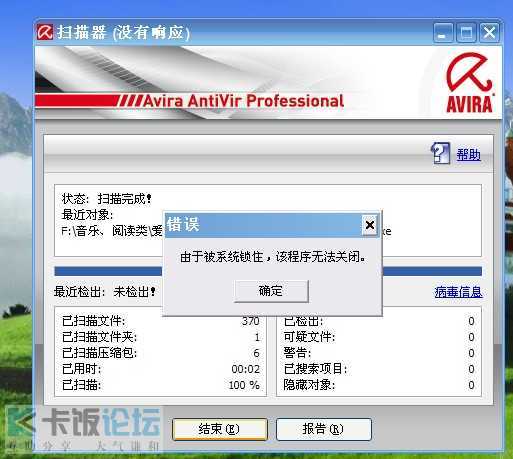Minimize the 扫描器 window
Image resolution: width=513 pixels, height=459 pixels.
(x=443, y=33)
